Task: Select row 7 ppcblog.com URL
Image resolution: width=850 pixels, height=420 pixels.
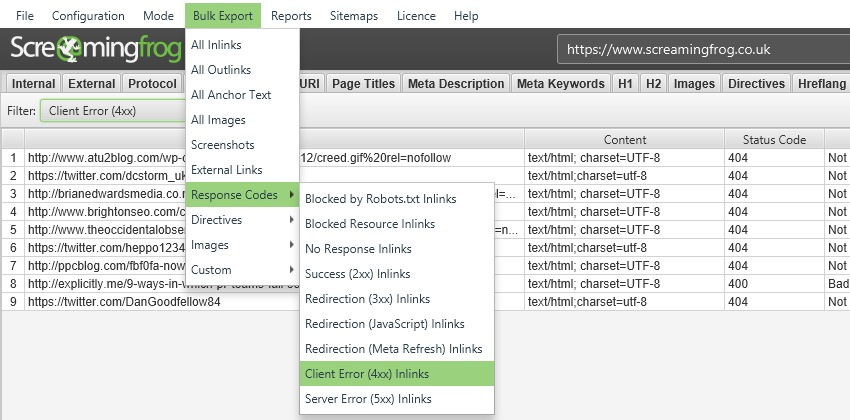Action: tap(106, 266)
